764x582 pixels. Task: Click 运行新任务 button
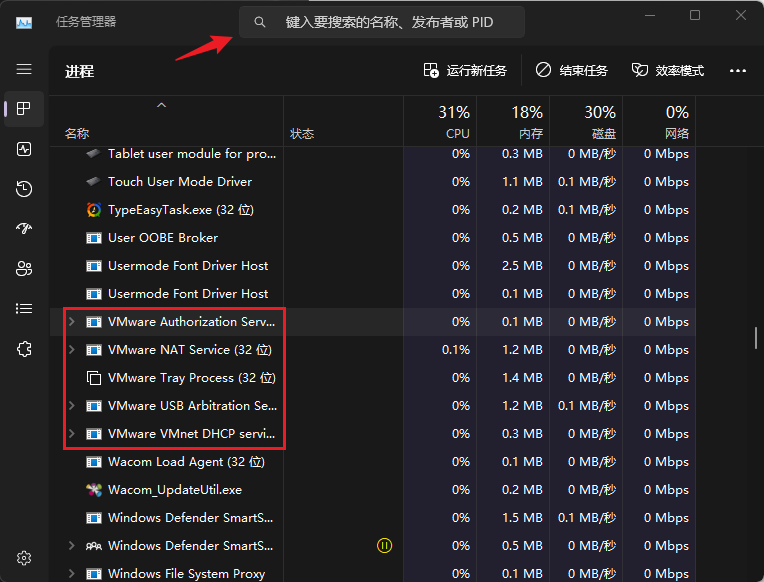click(x=465, y=71)
